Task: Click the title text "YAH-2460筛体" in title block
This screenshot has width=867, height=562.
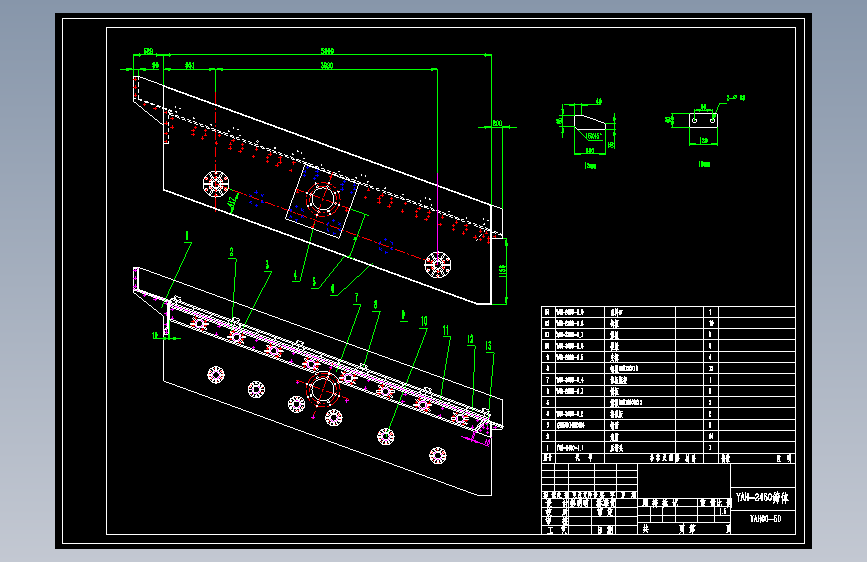Action: pos(762,497)
